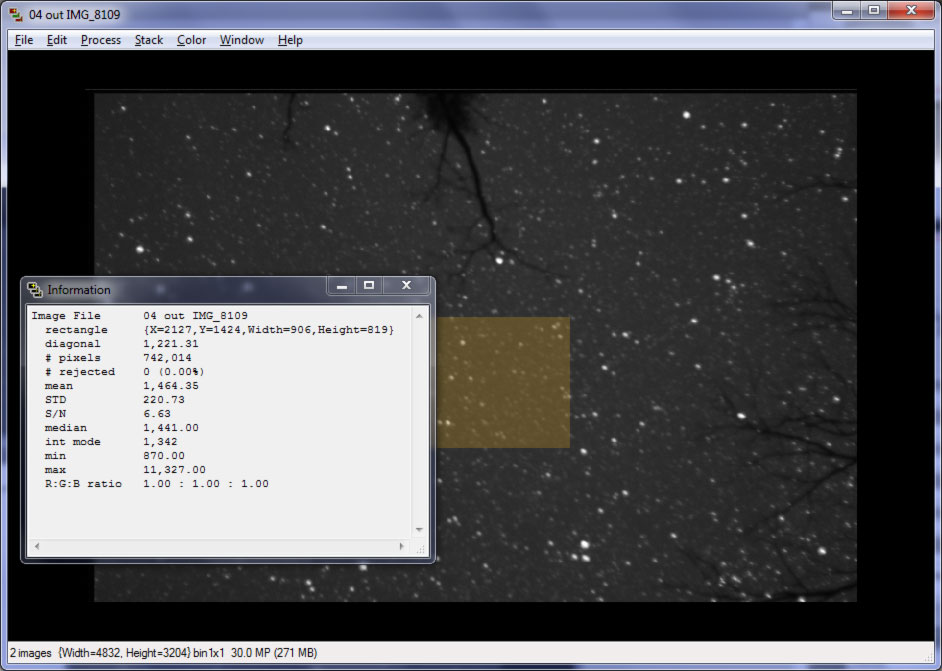Image resolution: width=942 pixels, height=671 pixels.
Task: Minimize the Information window
Action: pos(341,286)
